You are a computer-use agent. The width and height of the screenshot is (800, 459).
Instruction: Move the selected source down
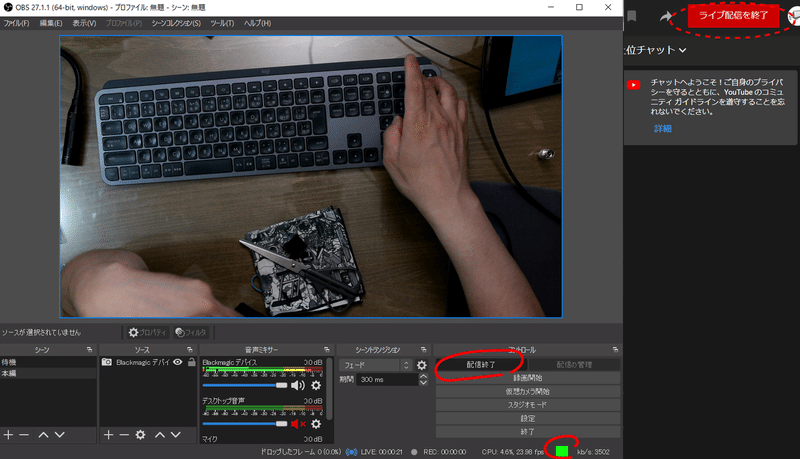tap(176, 435)
